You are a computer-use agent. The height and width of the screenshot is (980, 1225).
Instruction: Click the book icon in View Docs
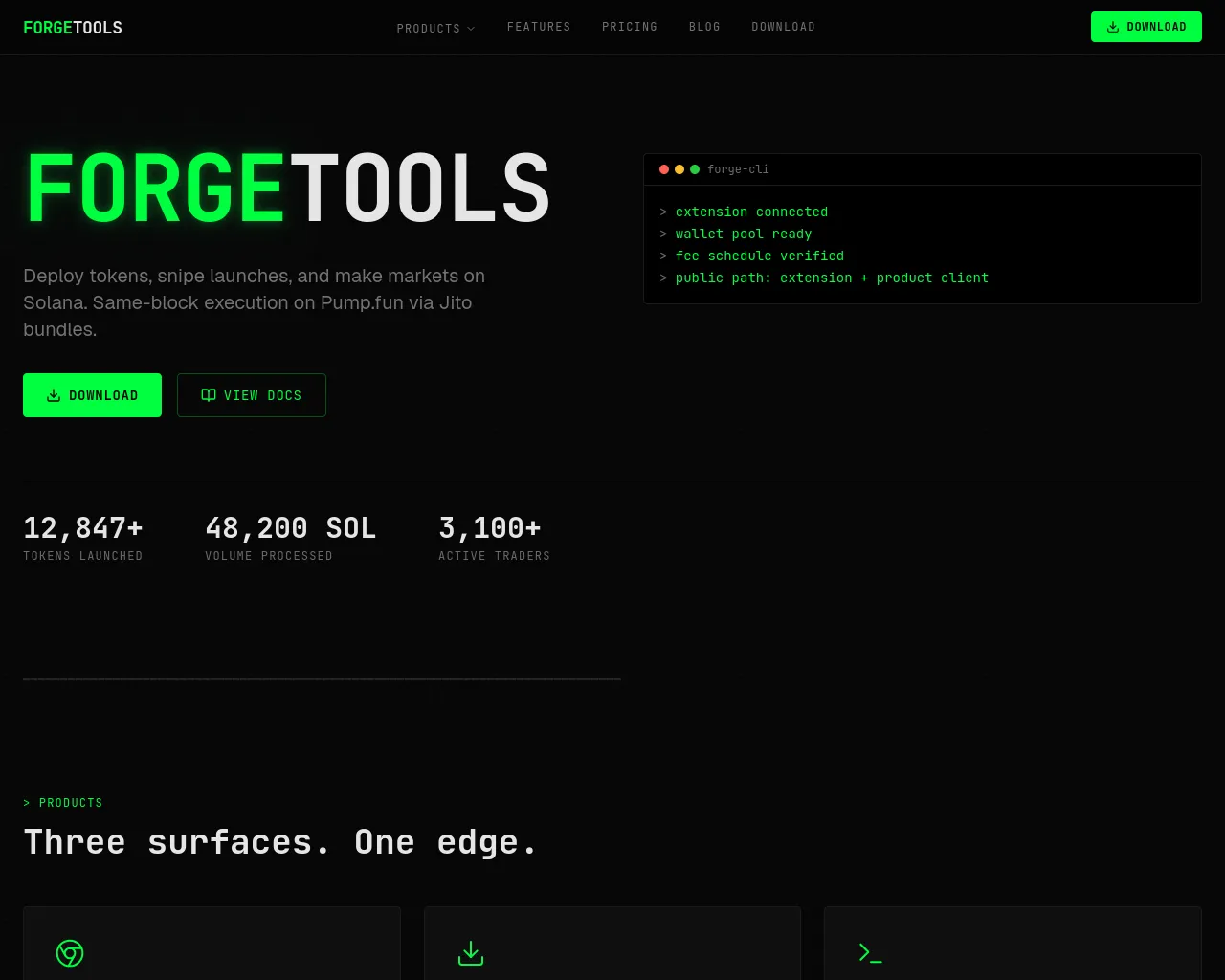[x=209, y=395]
